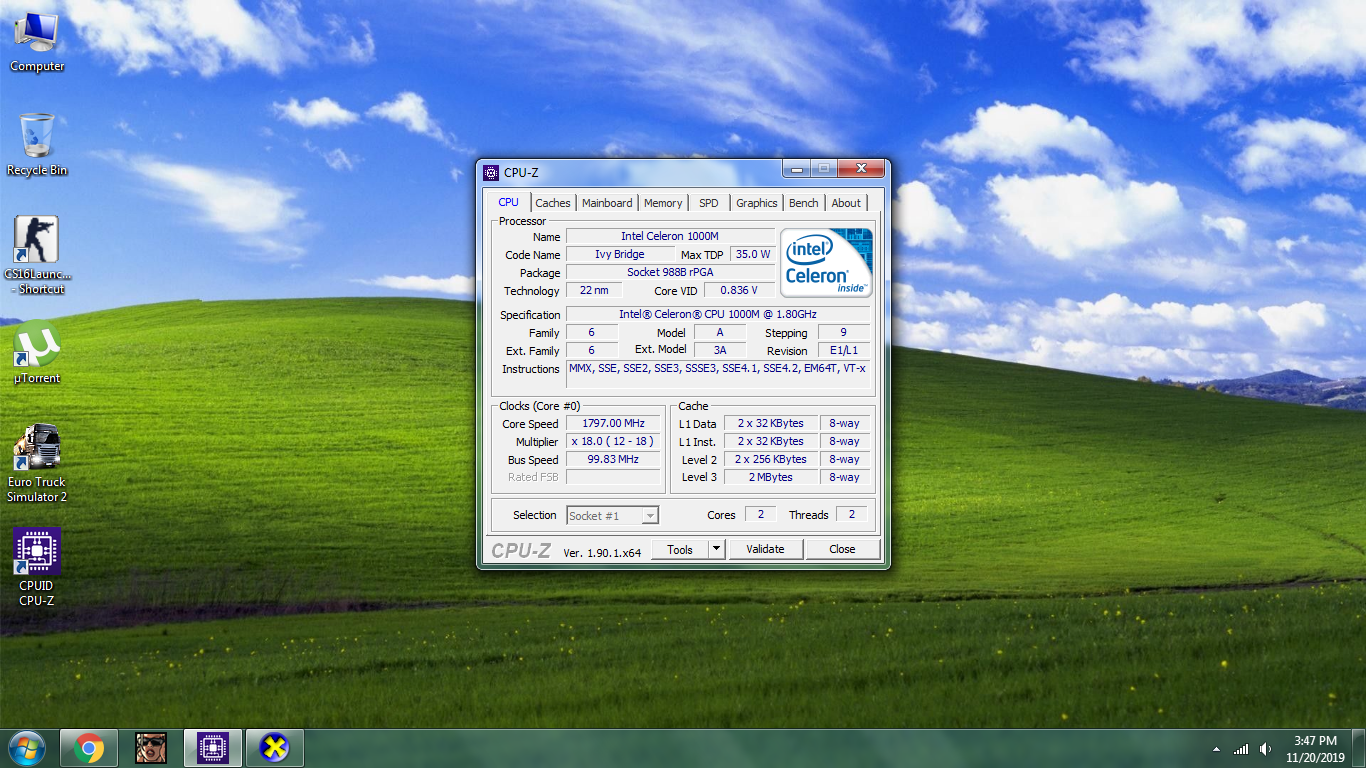Click the Bus Speed value '99.83 MHz'
This screenshot has width=1366, height=768.
click(613, 459)
